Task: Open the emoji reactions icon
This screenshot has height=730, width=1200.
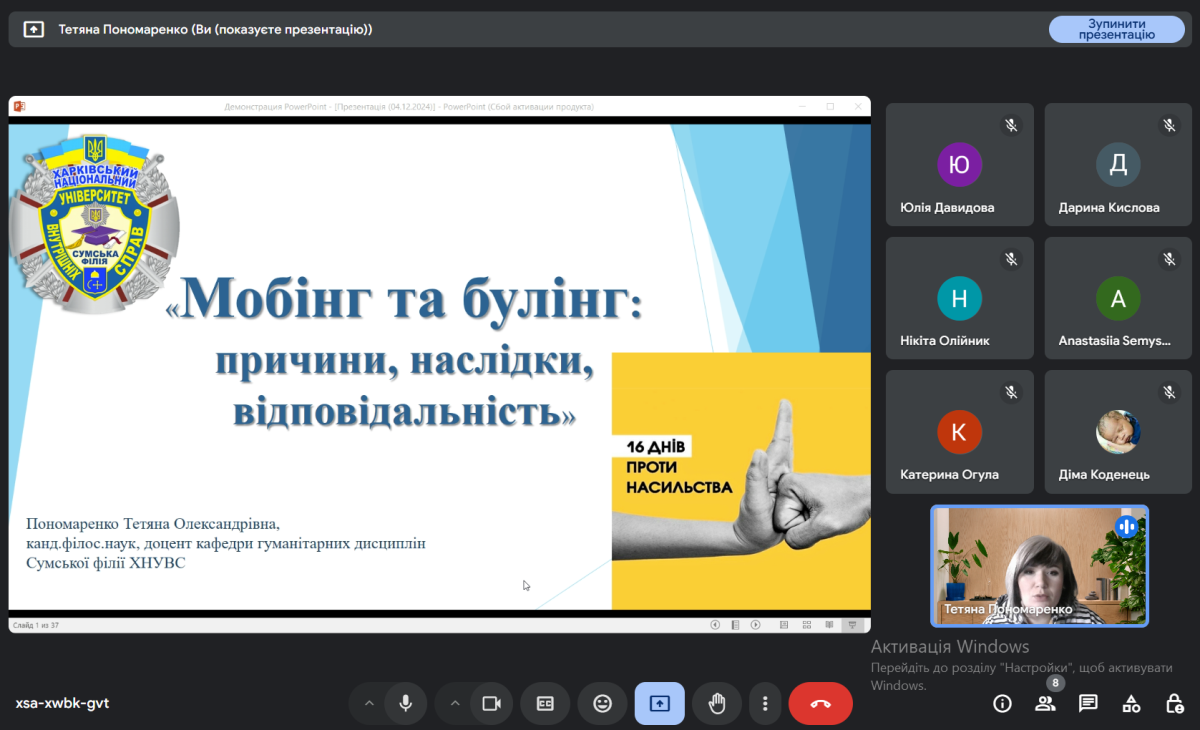Action: (x=602, y=703)
